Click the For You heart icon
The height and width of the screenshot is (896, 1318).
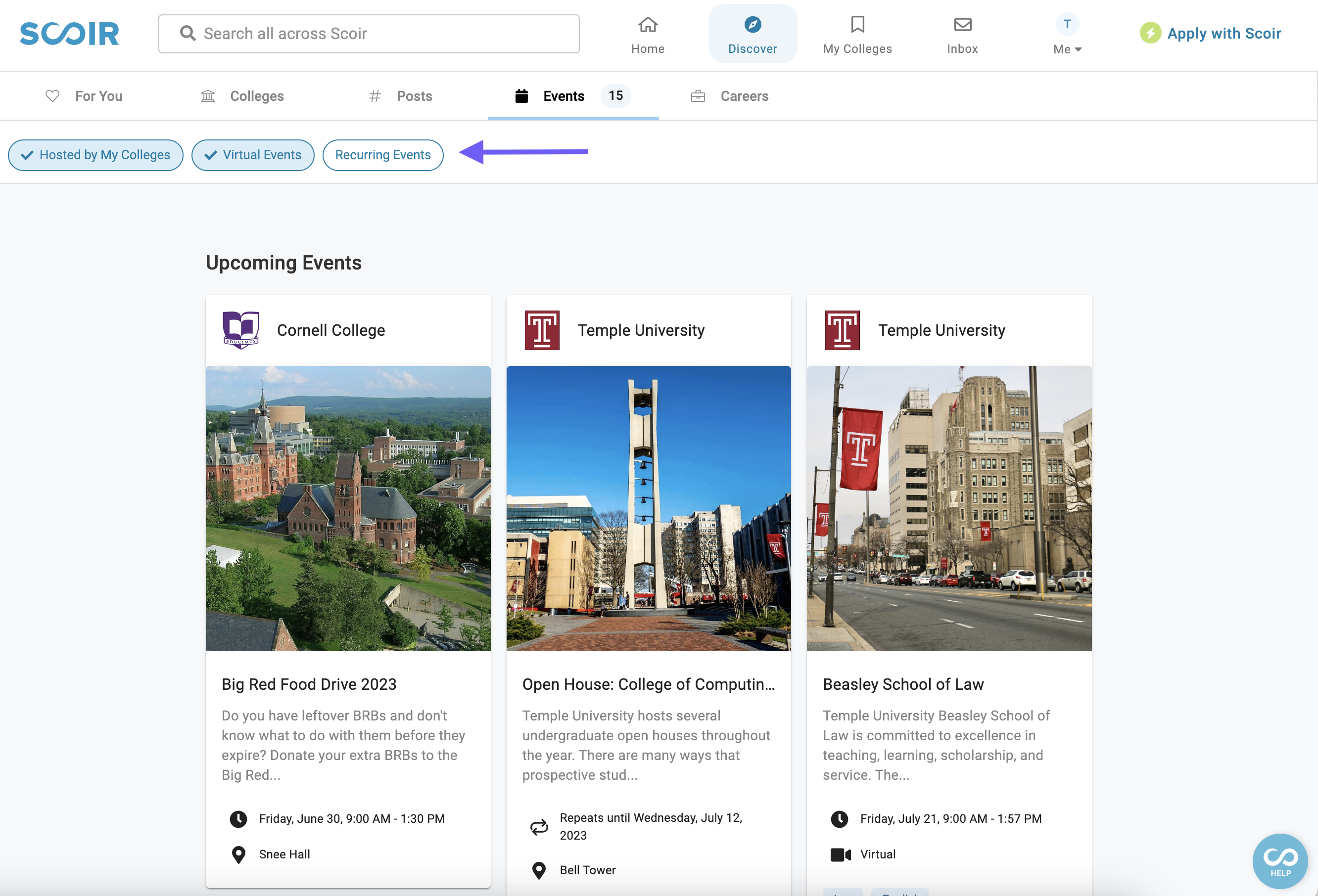click(x=52, y=96)
